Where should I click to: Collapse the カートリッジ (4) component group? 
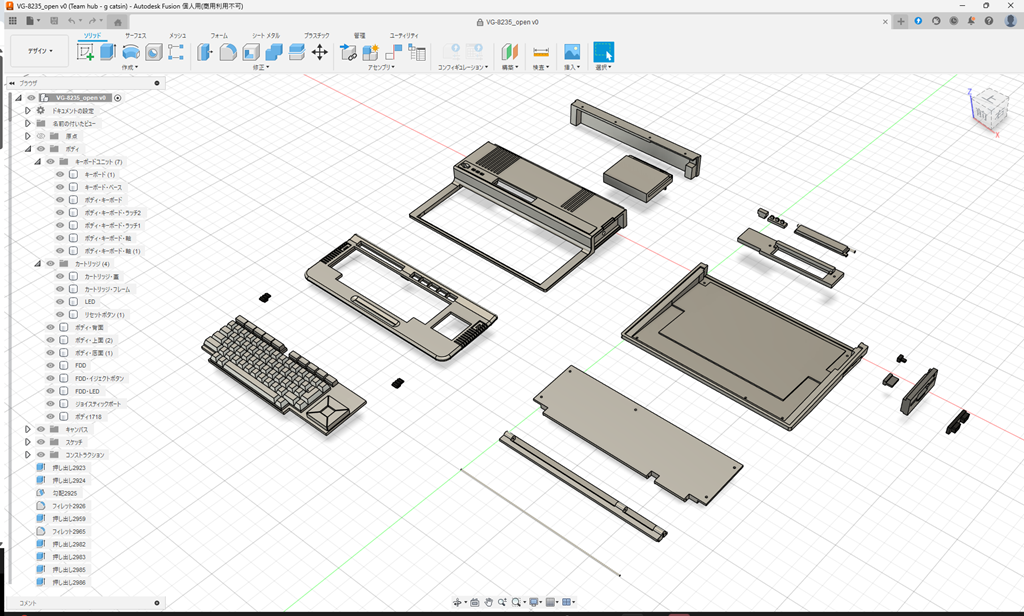coord(37,263)
